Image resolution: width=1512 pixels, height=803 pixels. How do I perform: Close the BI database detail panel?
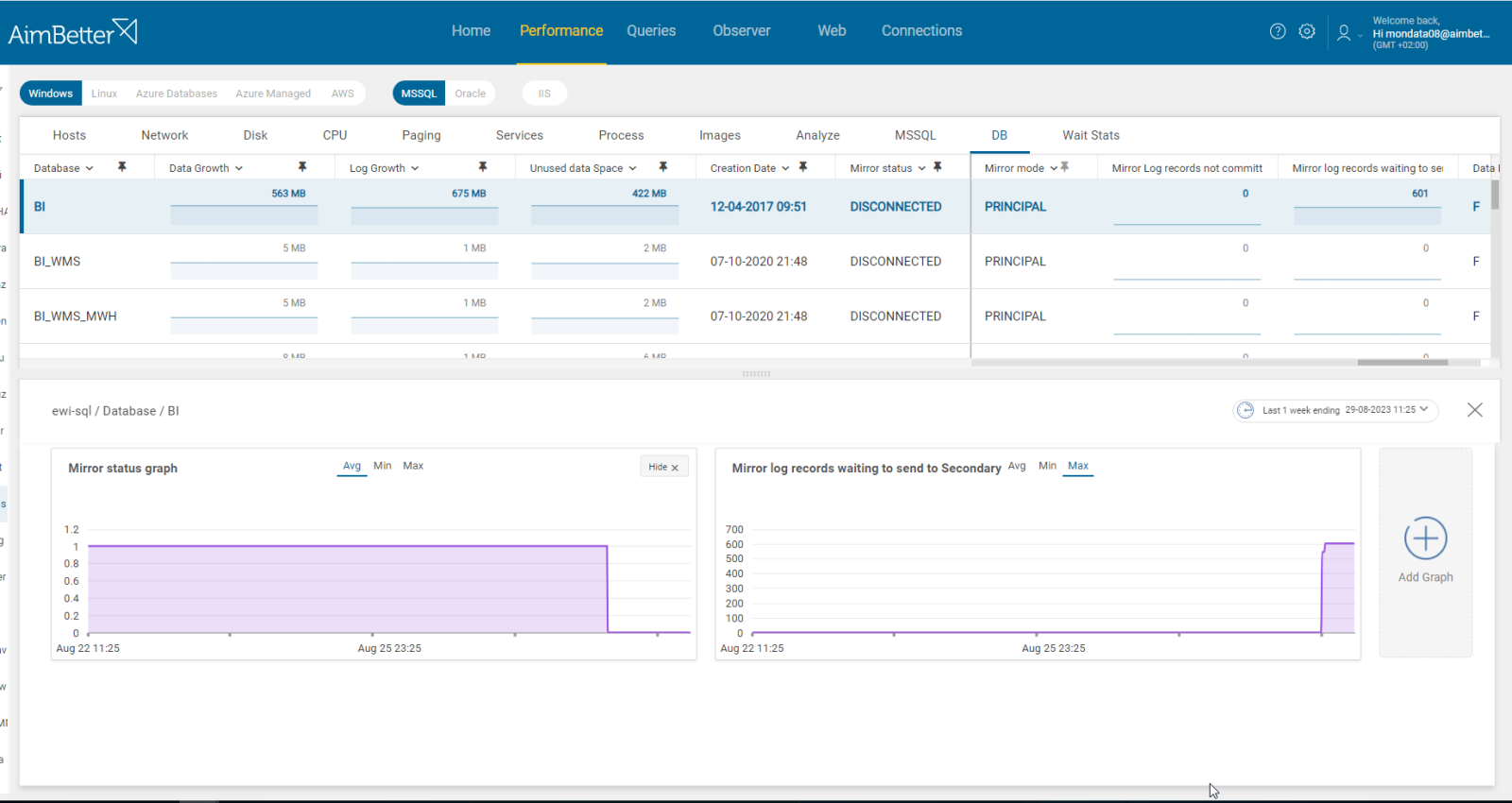1474,410
